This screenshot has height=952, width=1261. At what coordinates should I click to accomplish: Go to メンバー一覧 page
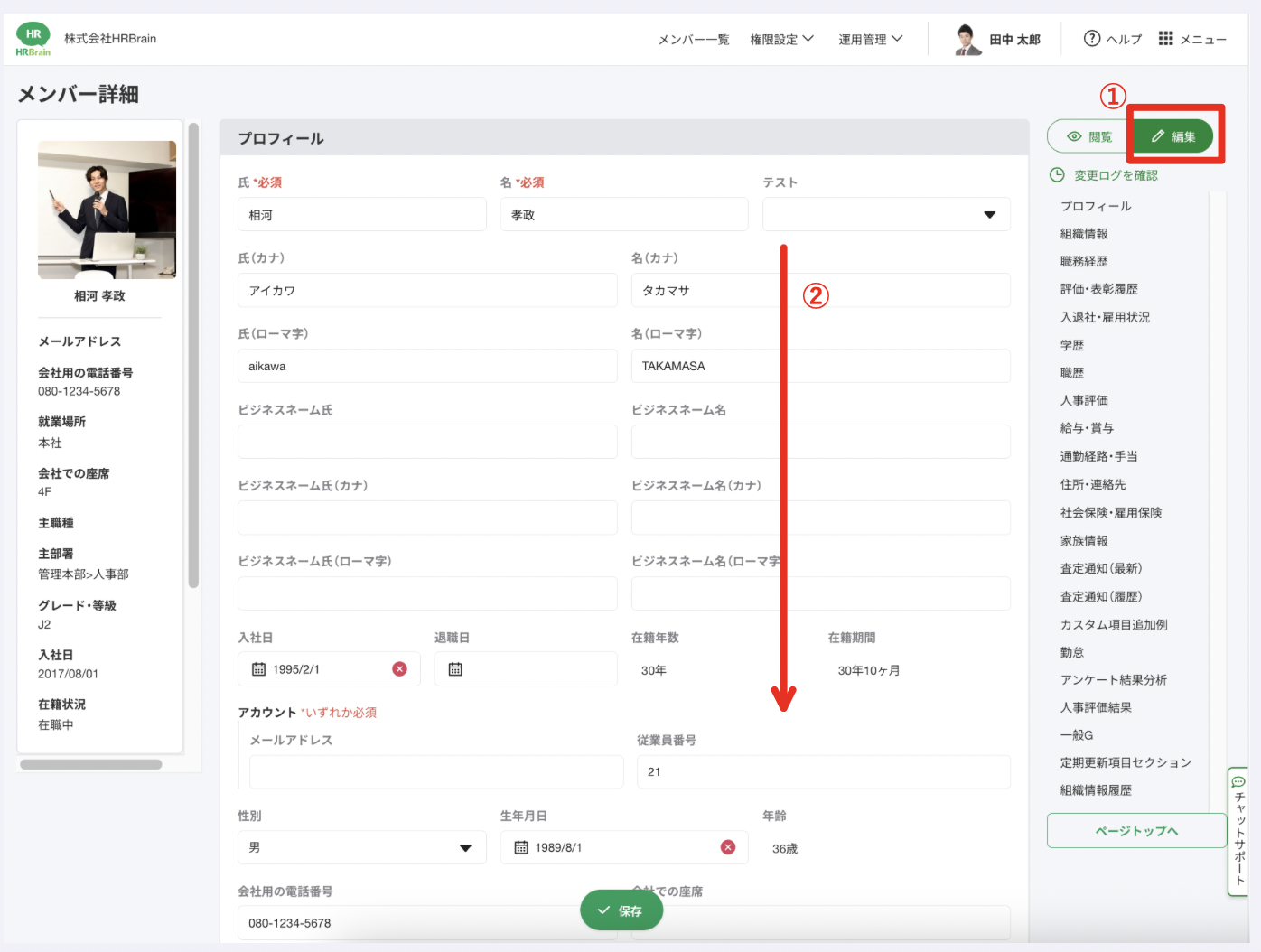coord(693,39)
